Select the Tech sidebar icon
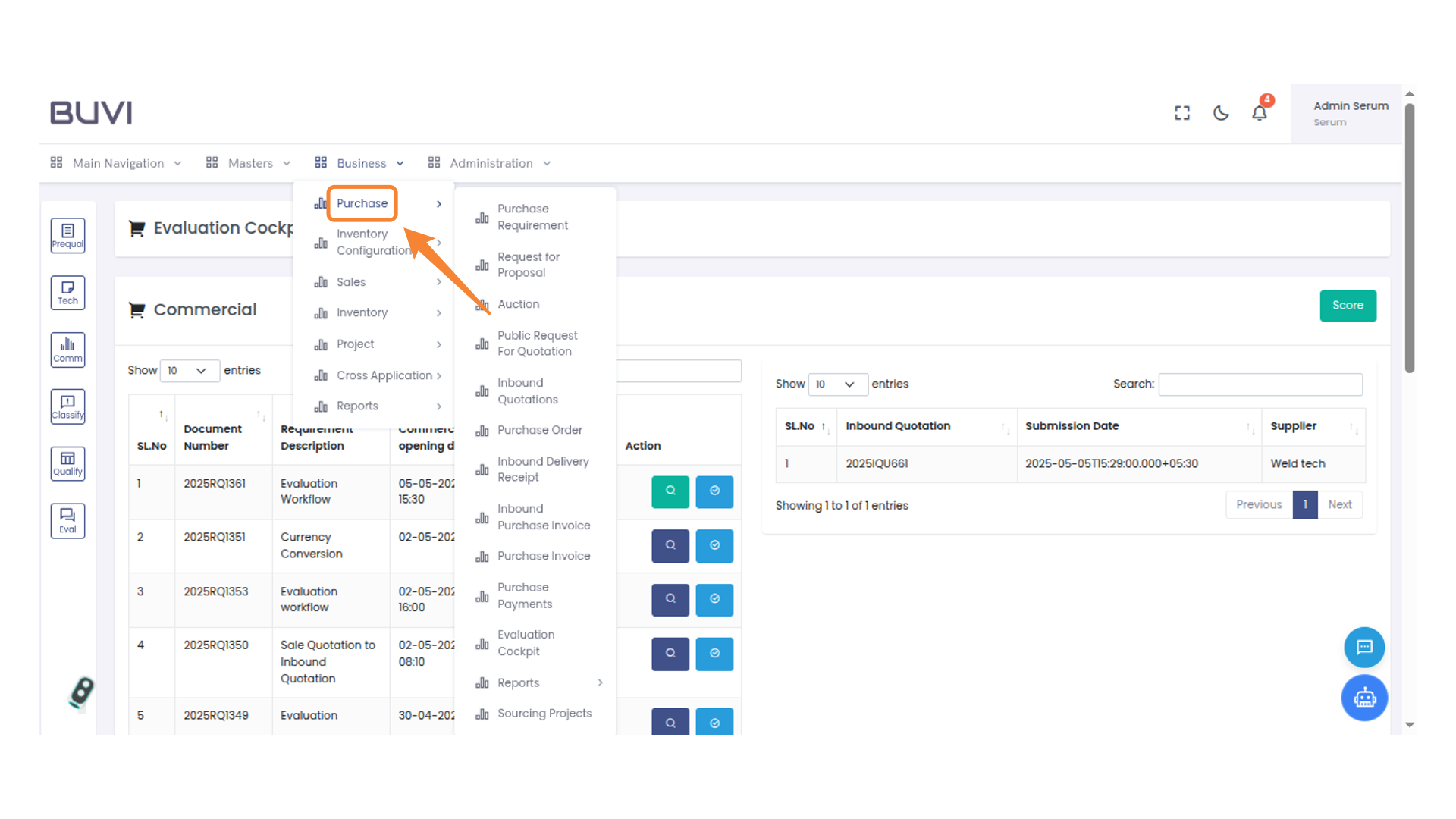1456x819 pixels. pyautogui.click(x=67, y=293)
